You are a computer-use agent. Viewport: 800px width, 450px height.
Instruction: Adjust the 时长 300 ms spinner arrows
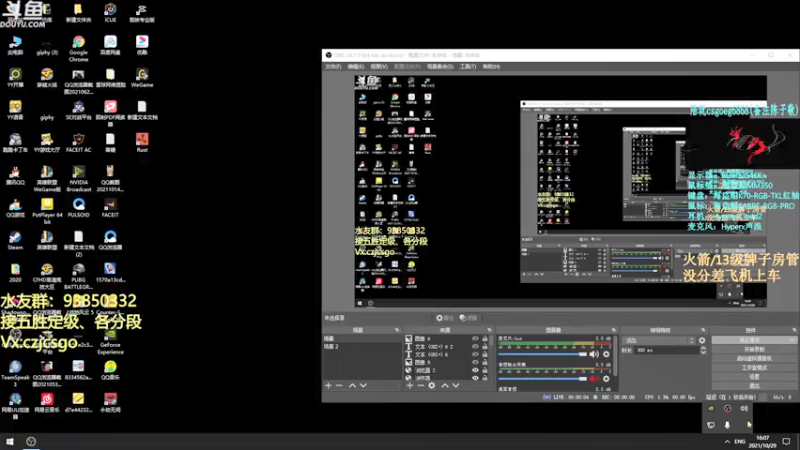[x=703, y=350]
